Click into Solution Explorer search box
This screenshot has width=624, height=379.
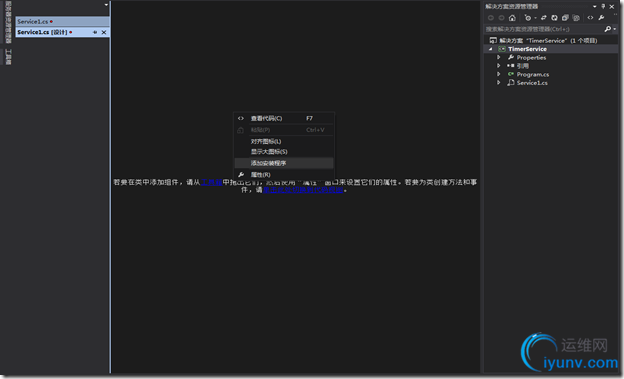point(543,29)
